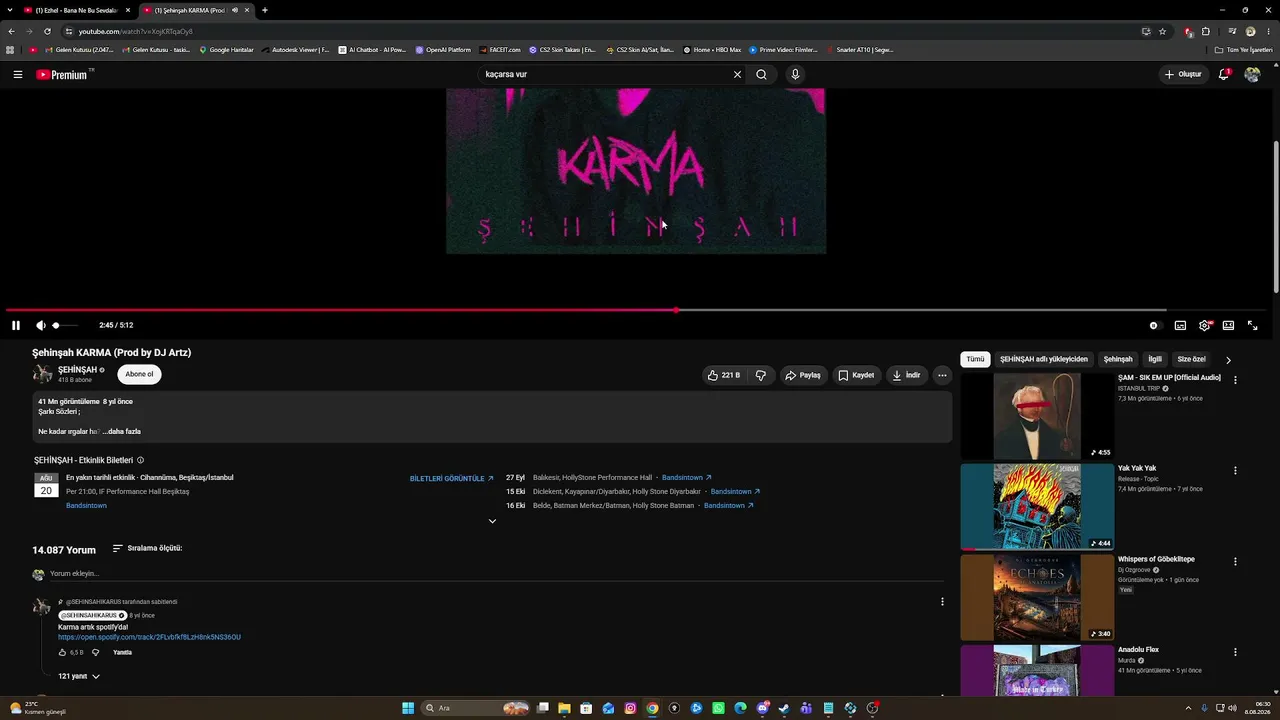Open the Etkinlik Biletleri info icon

pos(140,460)
